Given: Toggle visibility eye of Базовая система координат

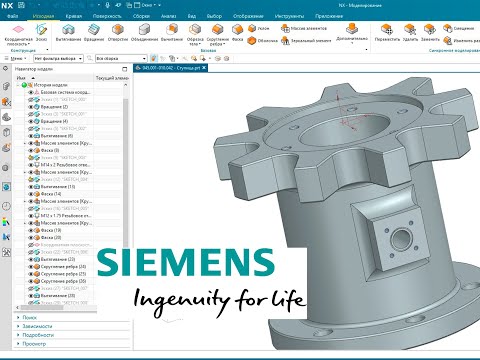Looking at the screenshot, I should (x=31, y=92).
